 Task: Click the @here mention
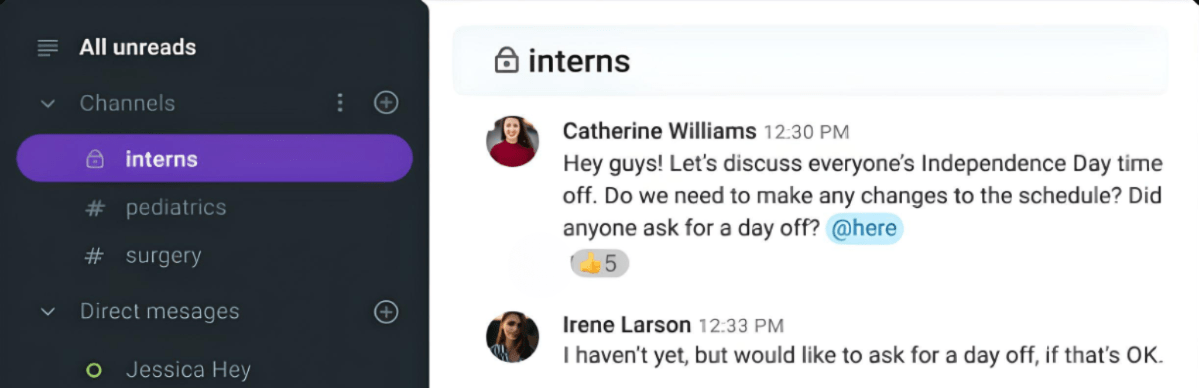point(864,229)
